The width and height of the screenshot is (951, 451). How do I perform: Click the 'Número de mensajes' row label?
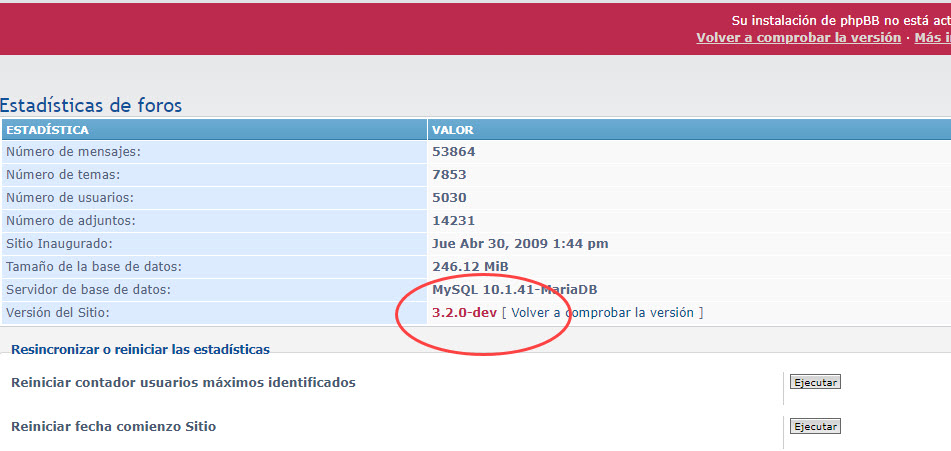[x=74, y=152]
